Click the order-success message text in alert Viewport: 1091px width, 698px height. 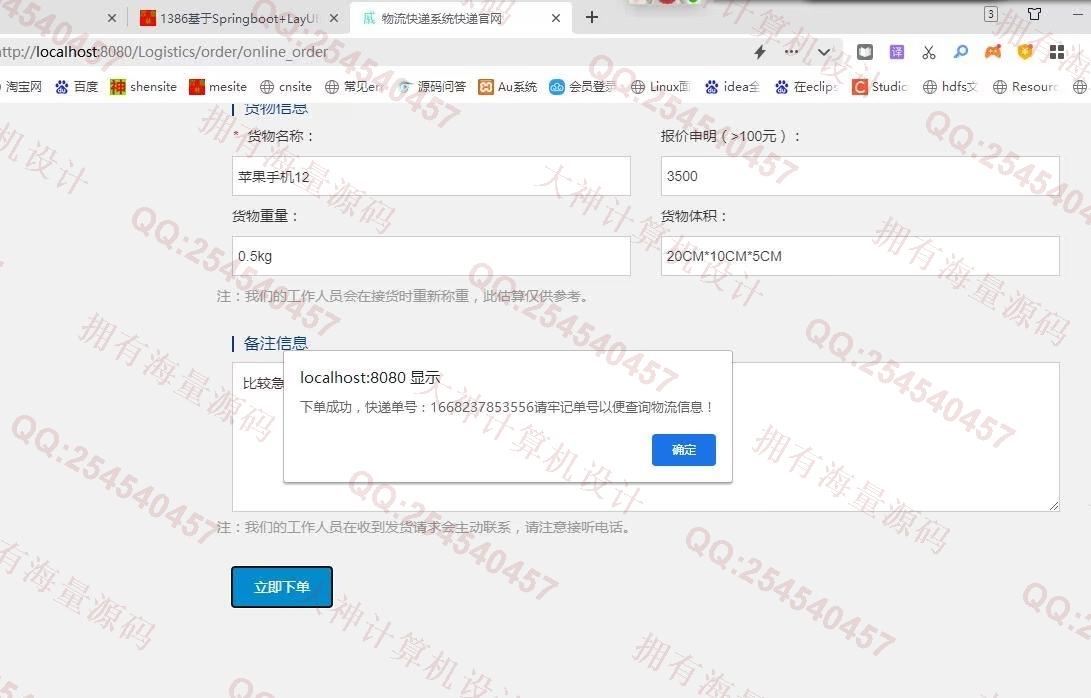(x=507, y=407)
